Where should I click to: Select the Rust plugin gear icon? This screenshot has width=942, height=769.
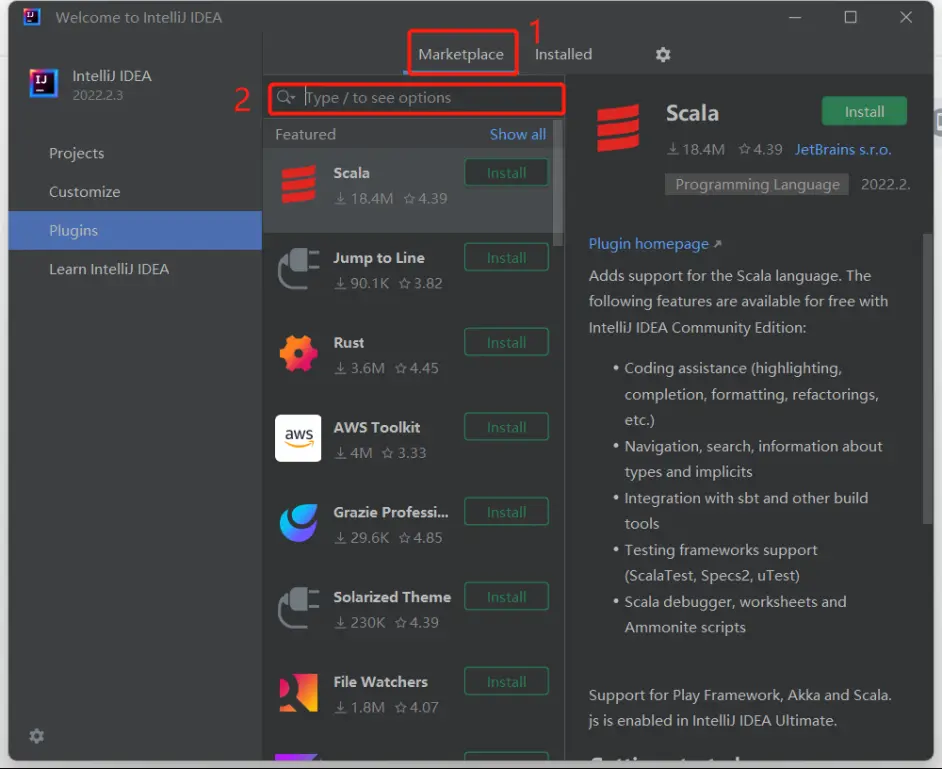click(x=299, y=353)
